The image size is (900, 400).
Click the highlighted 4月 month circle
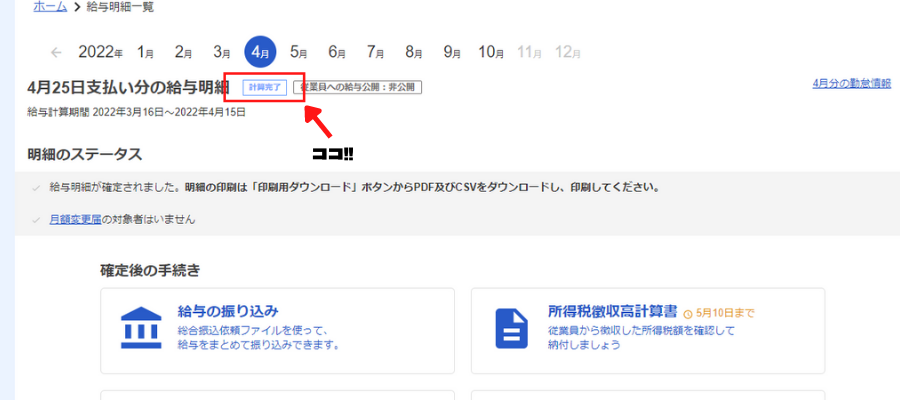click(261, 52)
